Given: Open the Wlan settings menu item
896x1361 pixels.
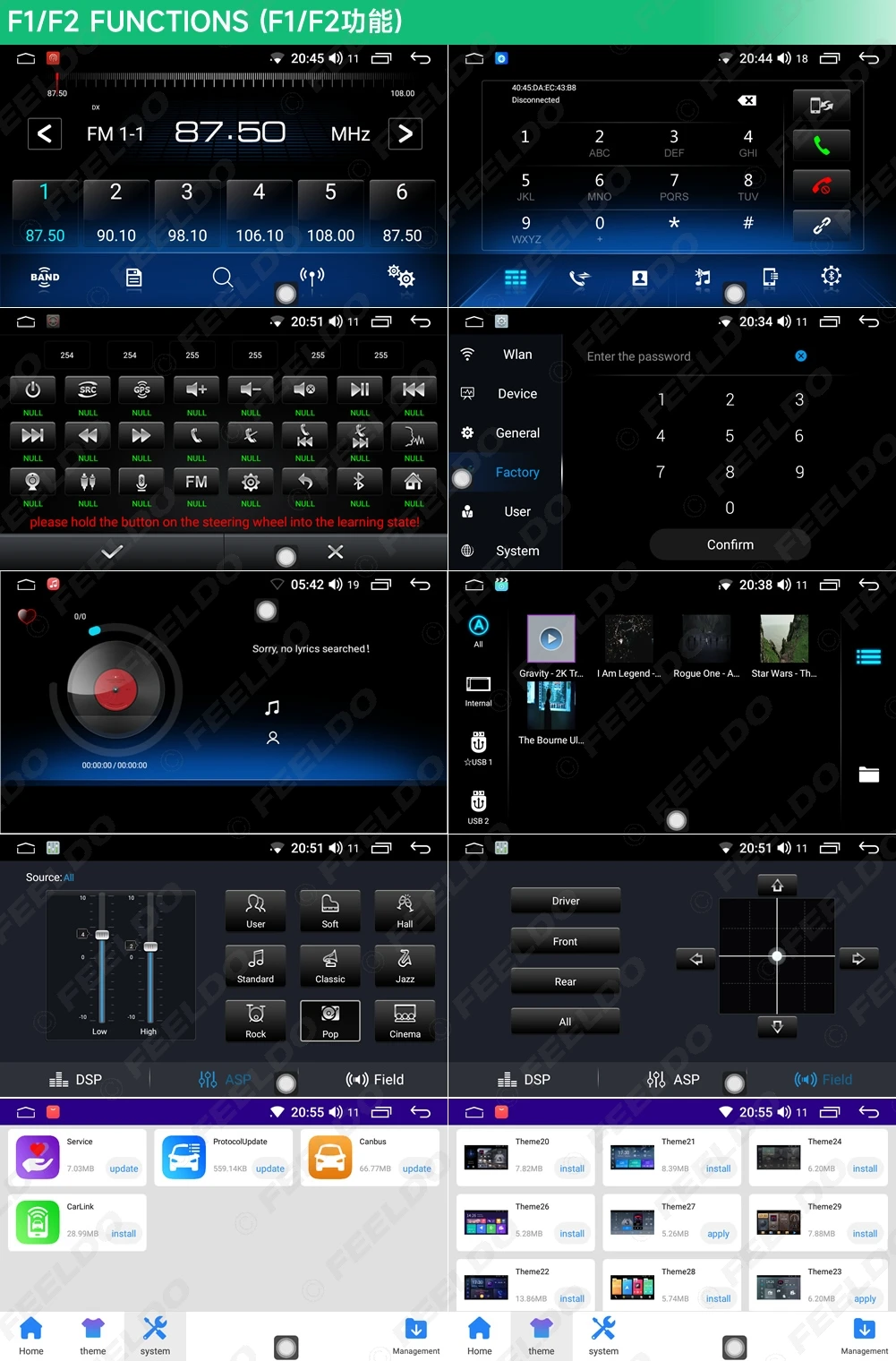Looking at the screenshot, I should (516, 355).
